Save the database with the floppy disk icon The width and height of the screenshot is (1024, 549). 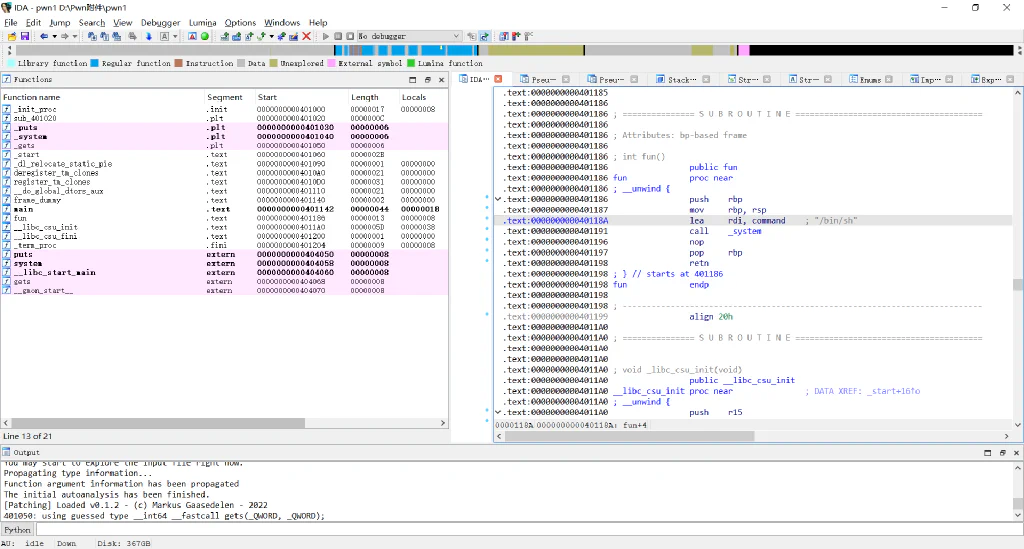(x=25, y=37)
